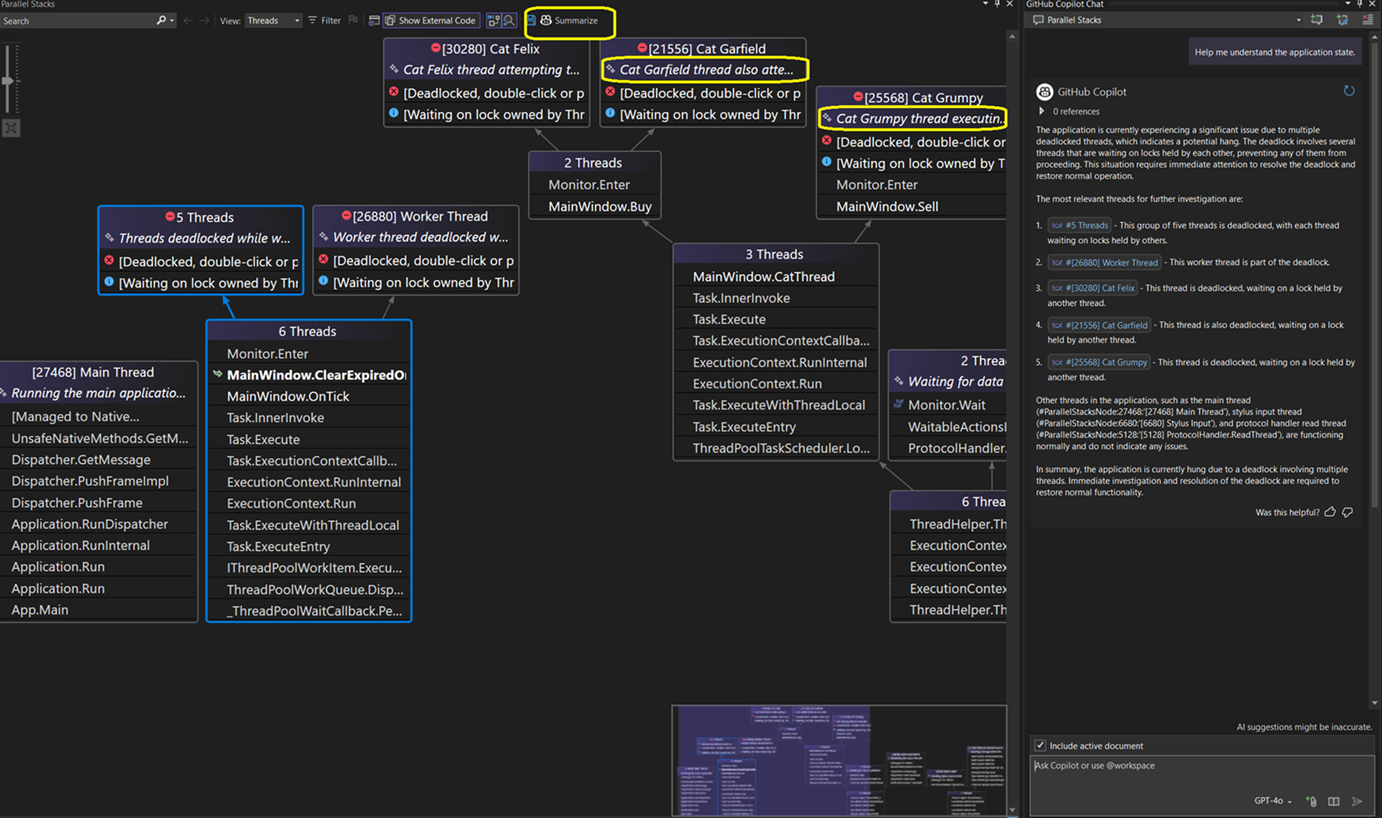The width and height of the screenshot is (1382, 818).
Task: Attach context with the paperclip icon in Copilot chat
Action: [1311, 800]
